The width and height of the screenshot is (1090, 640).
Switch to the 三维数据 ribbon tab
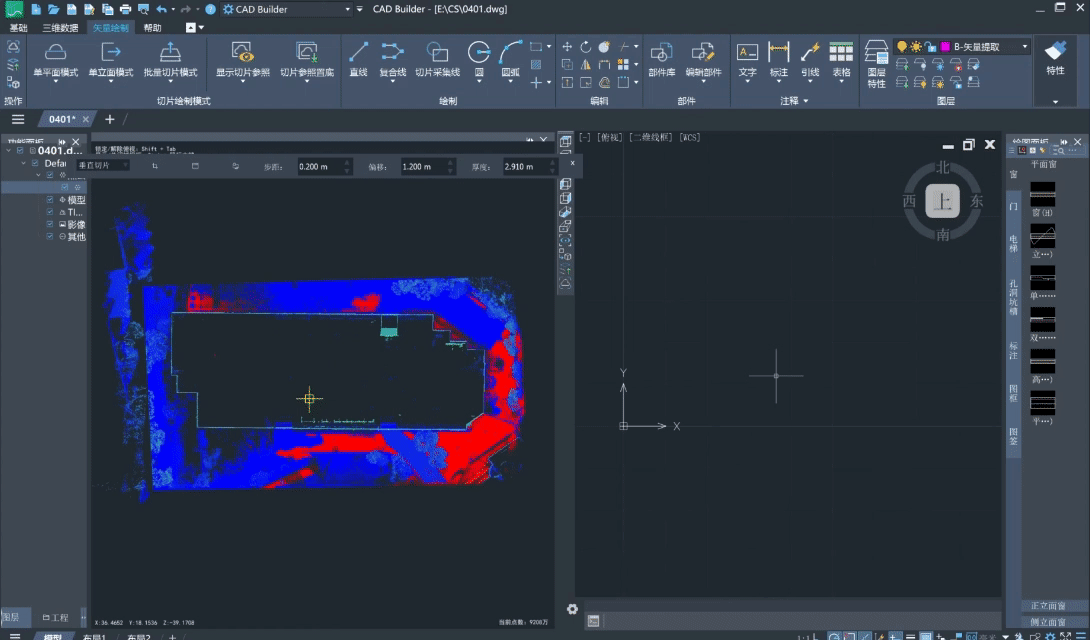point(59,28)
